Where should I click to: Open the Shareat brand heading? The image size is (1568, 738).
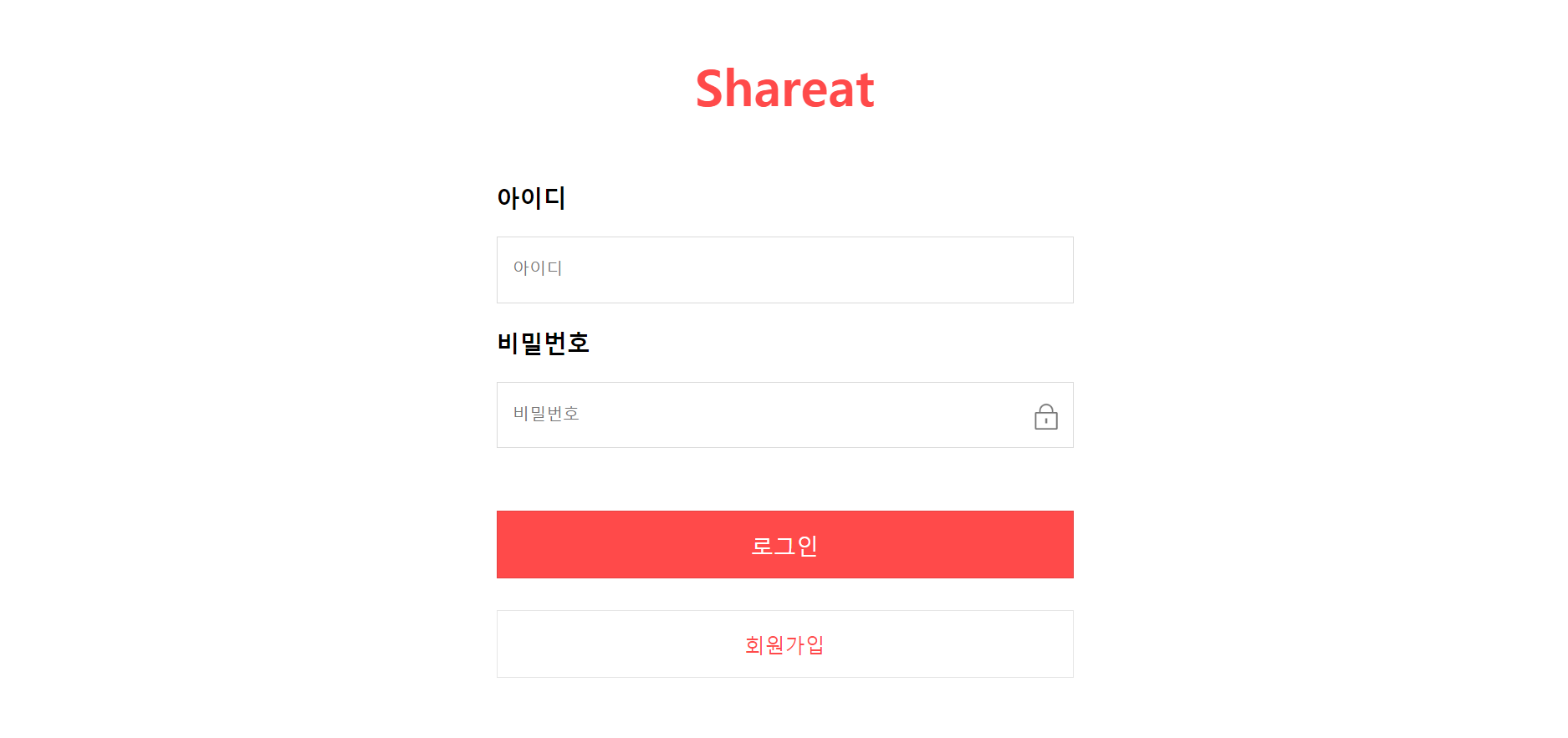[x=784, y=88]
